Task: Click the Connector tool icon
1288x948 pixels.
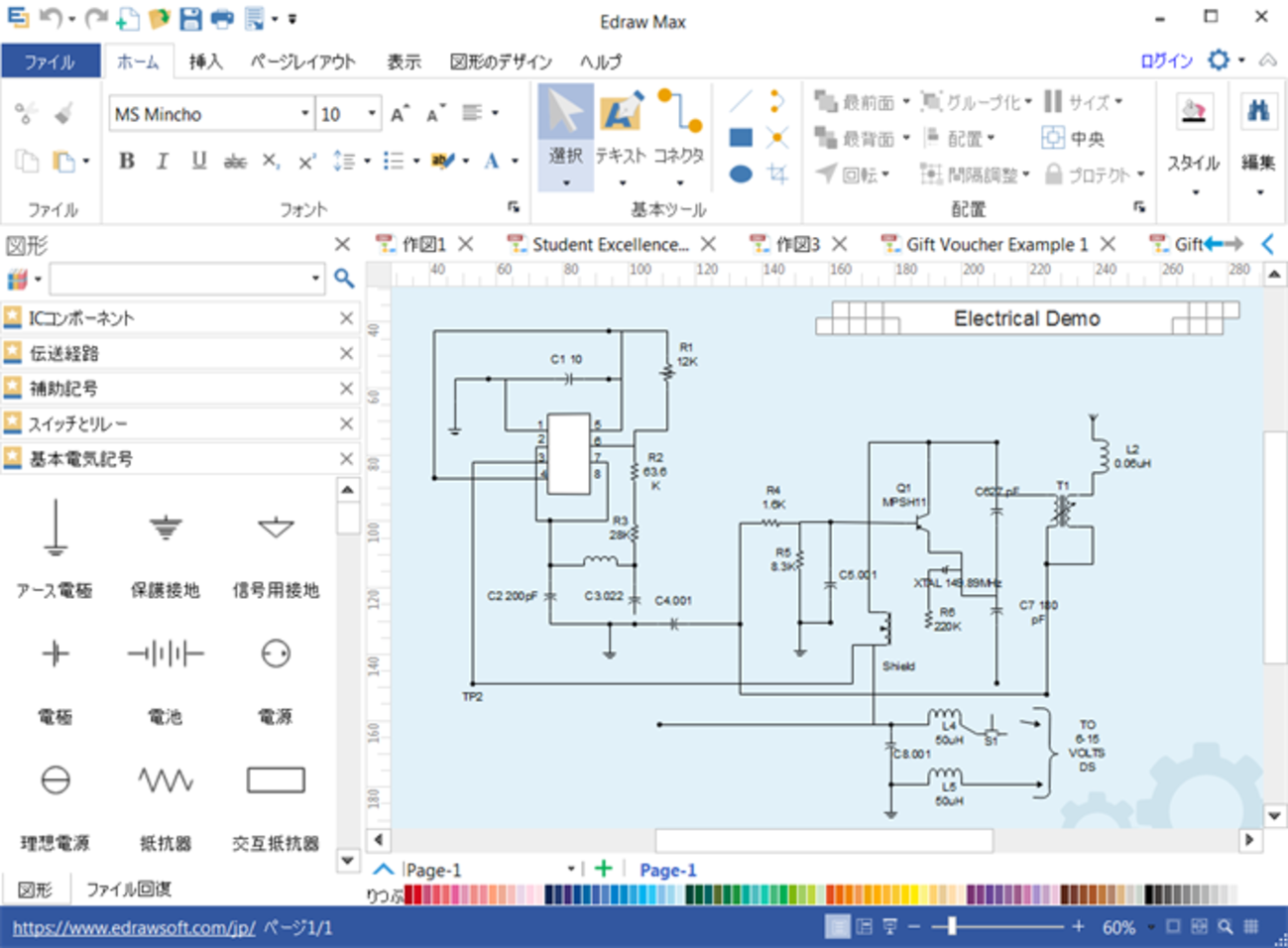Action: 679,129
